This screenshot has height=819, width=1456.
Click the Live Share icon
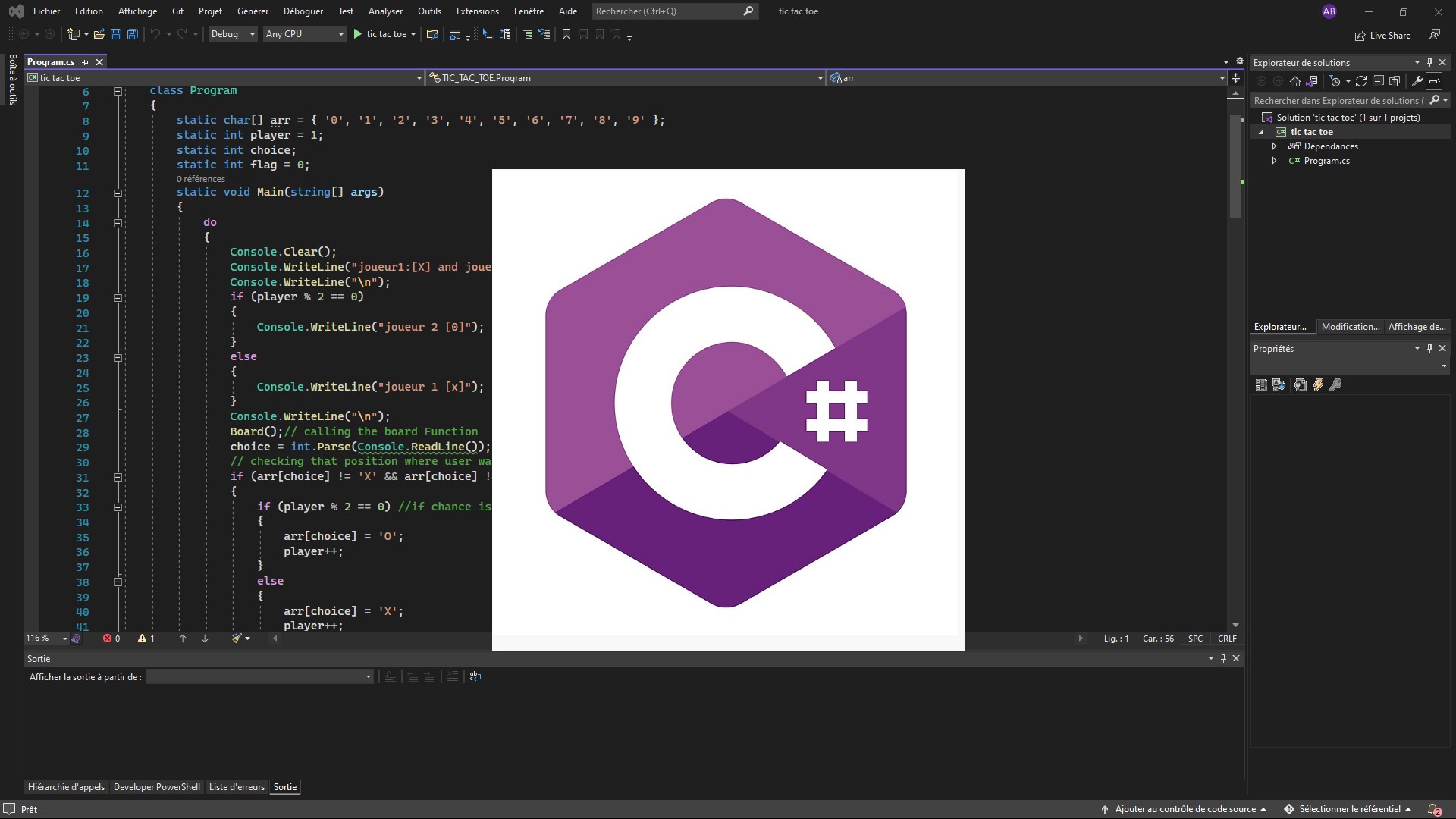[x=1360, y=36]
